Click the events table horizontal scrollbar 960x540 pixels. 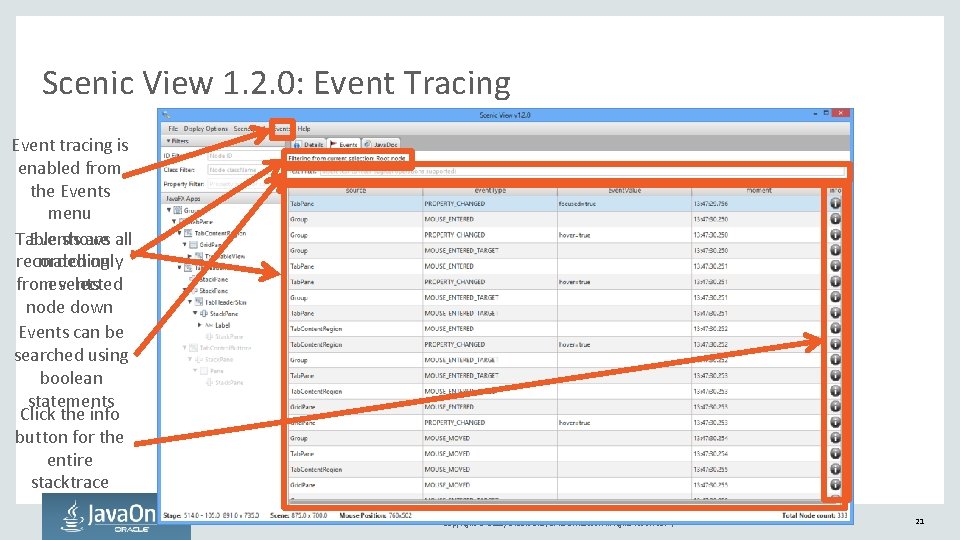pos(557,500)
